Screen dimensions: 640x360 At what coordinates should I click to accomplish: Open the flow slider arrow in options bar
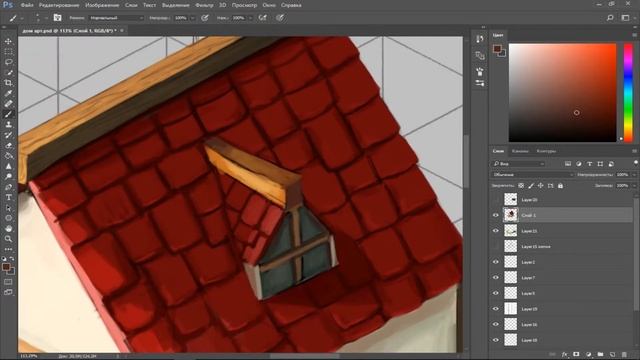pos(251,18)
